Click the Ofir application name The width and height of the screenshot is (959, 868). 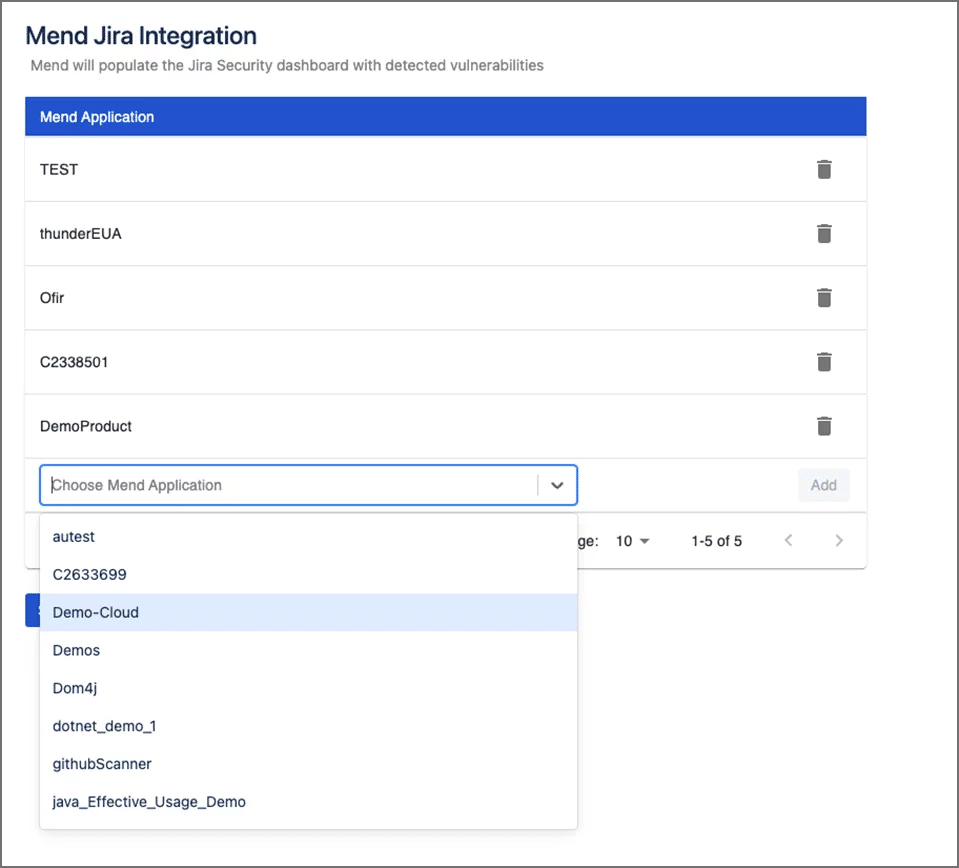point(51,298)
